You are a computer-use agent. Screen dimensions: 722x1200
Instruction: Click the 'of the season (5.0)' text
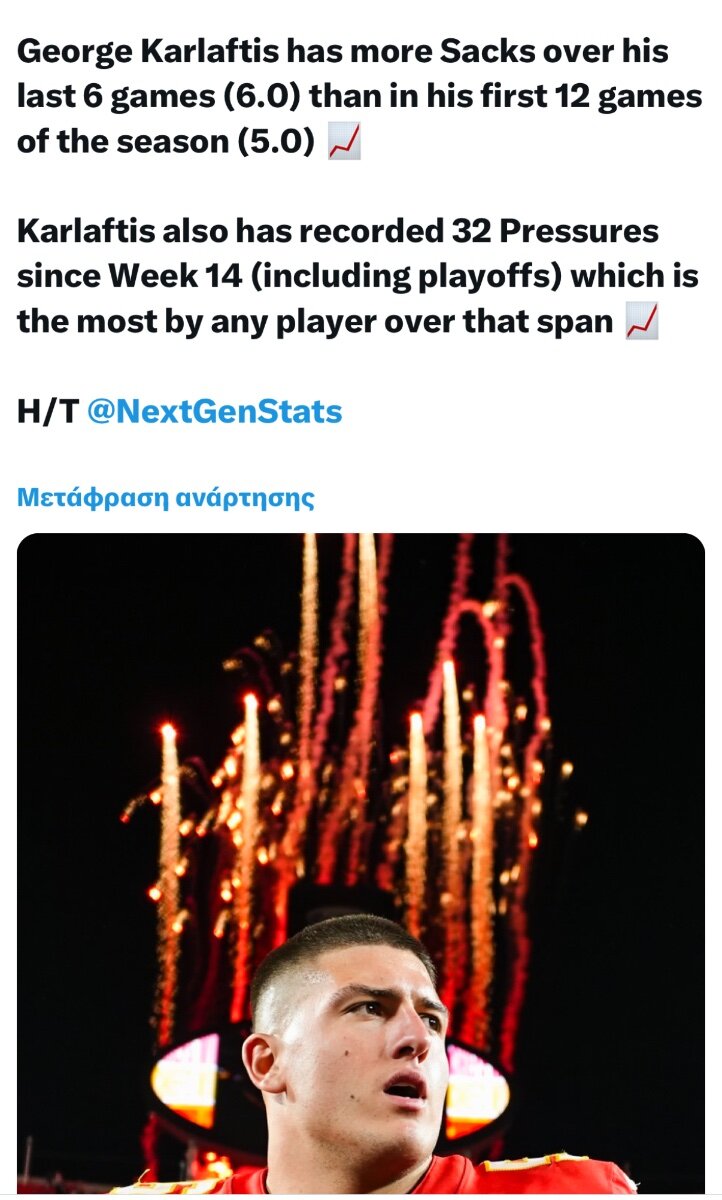pos(166,142)
